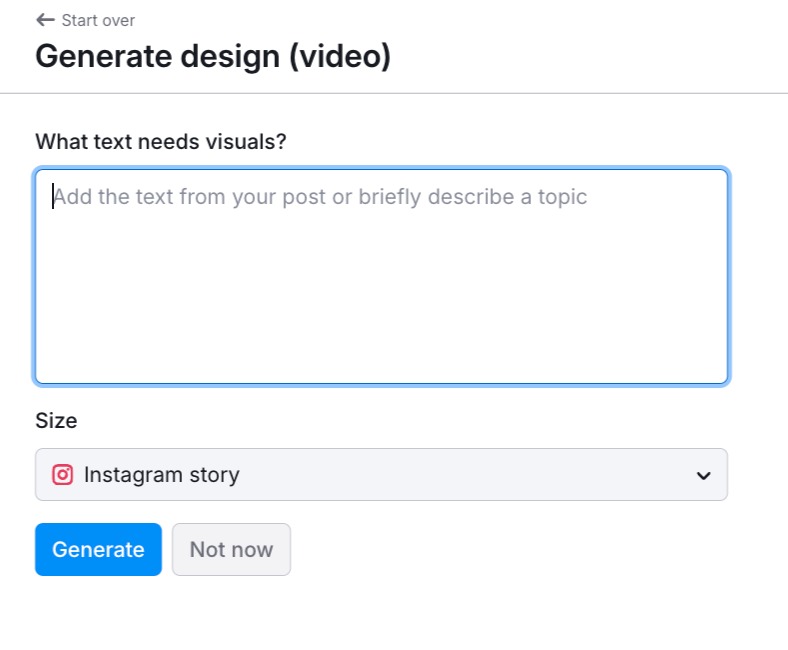The width and height of the screenshot is (788, 650).
Task: Click the 'Size' label
Action: point(56,421)
